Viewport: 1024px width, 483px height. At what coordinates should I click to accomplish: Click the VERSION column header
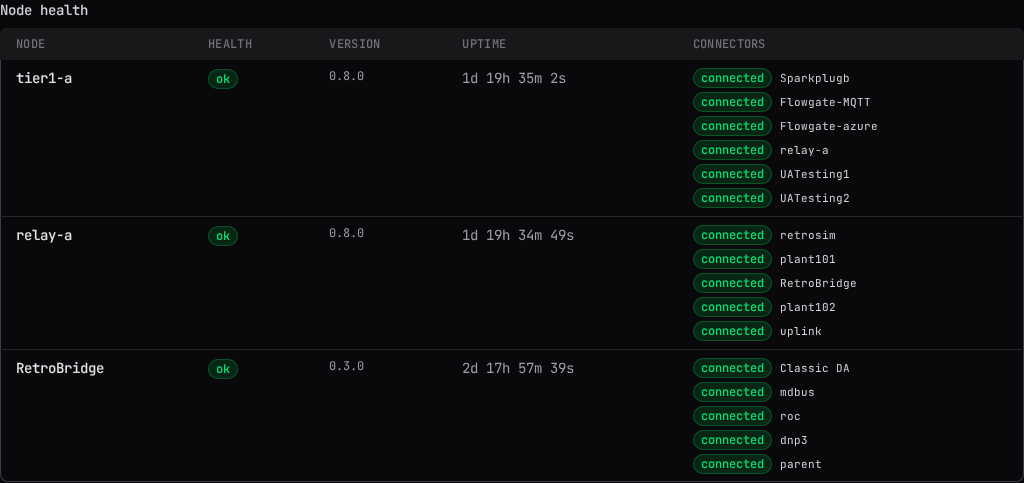coord(355,44)
